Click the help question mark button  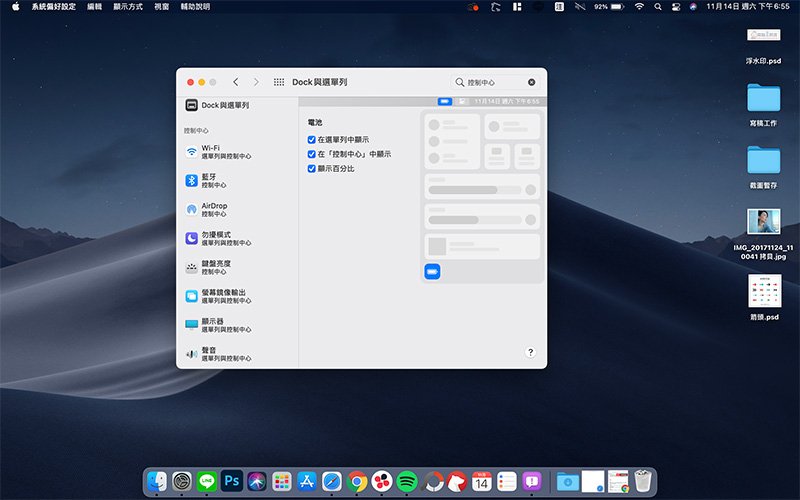(x=530, y=352)
